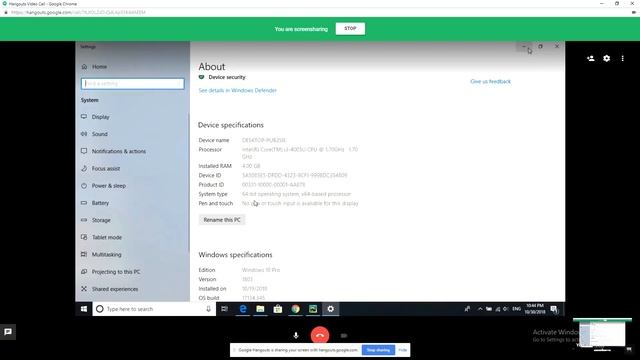Click See details in Windows Defender link
The width and height of the screenshot is (640, 360).
[x=238, y=90]
